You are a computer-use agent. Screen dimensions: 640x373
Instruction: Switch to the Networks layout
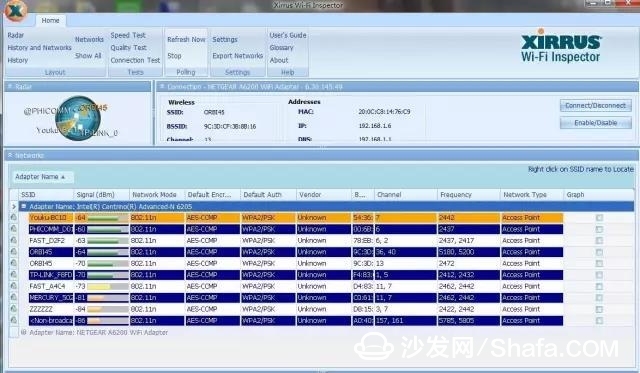click(89, 39)
